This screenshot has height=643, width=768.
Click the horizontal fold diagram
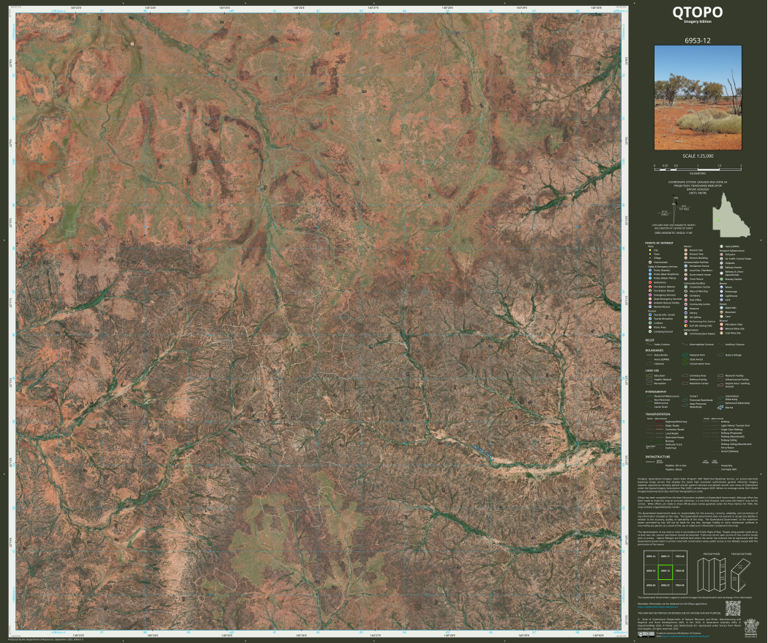[741, 575]
